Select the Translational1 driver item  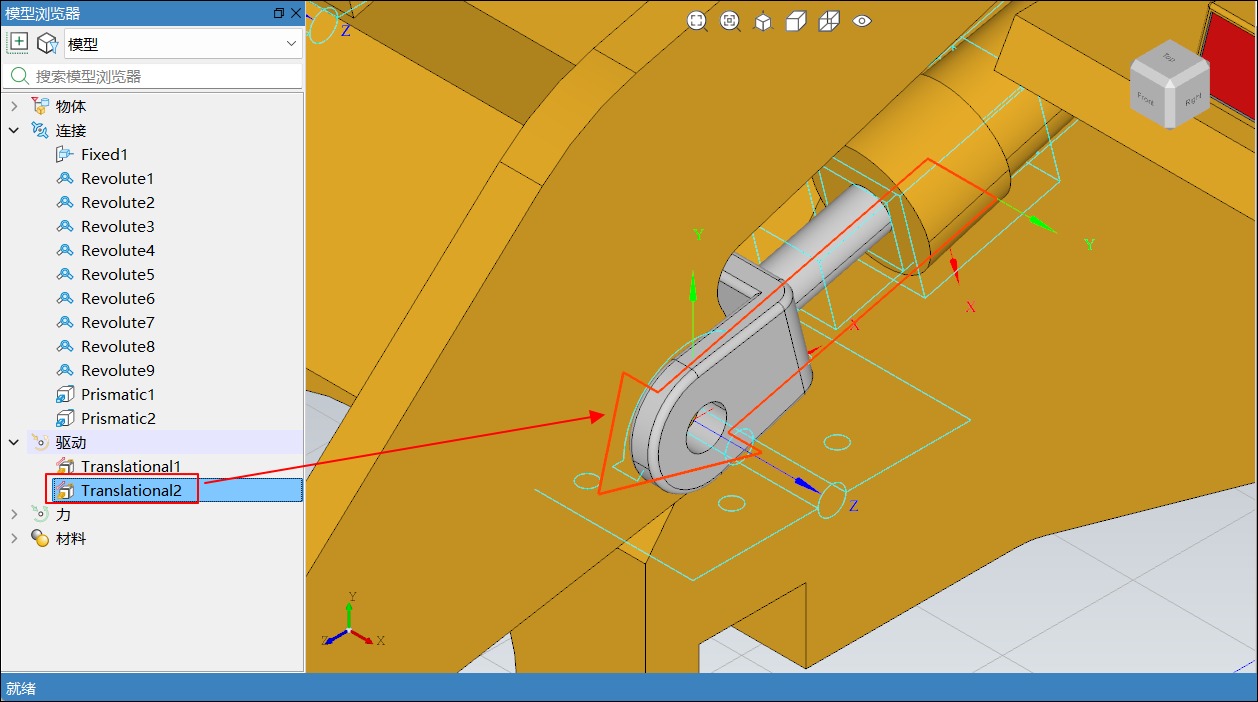[130, 466]
